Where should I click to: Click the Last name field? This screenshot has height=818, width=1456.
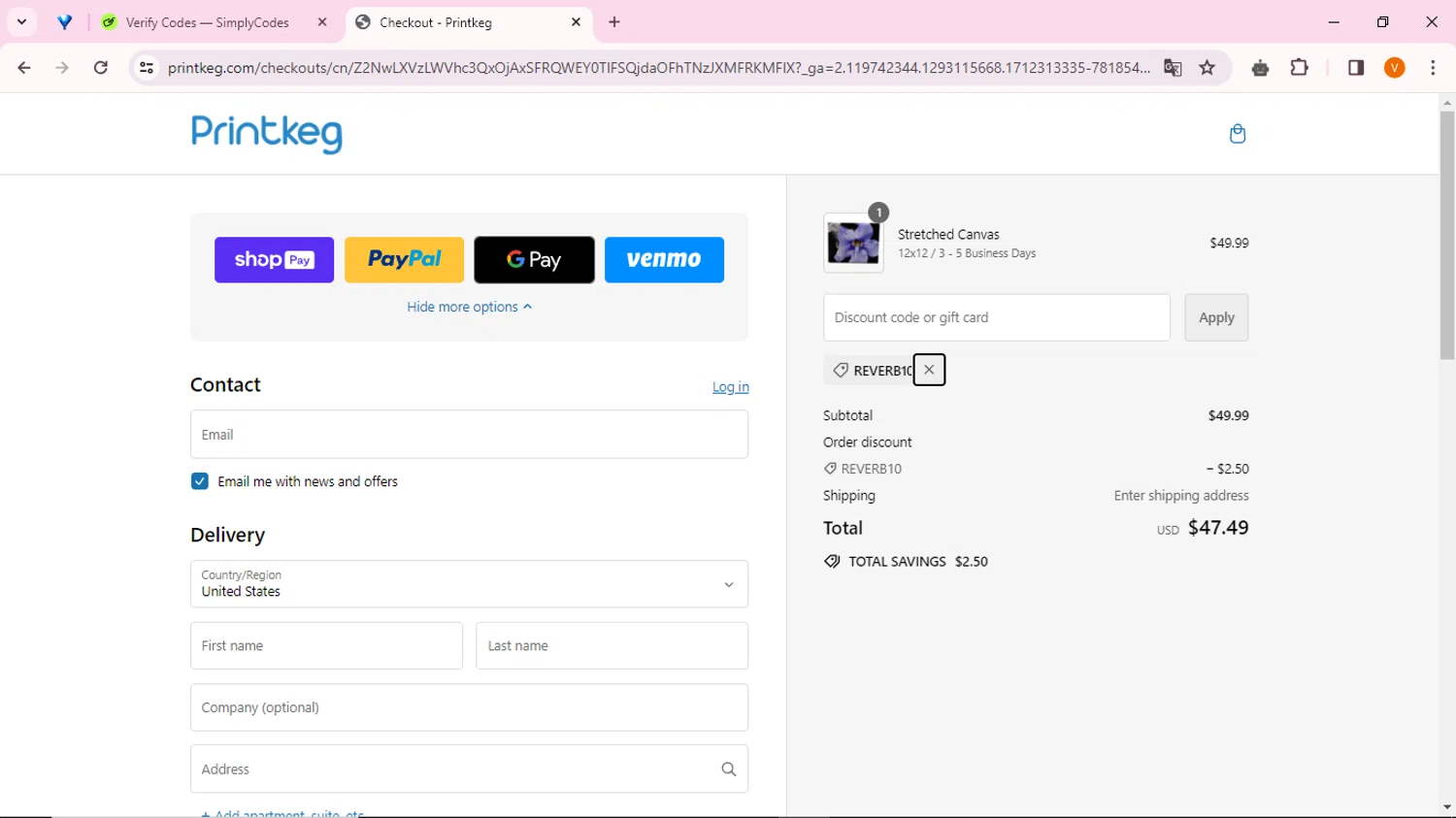pos(612,645)
